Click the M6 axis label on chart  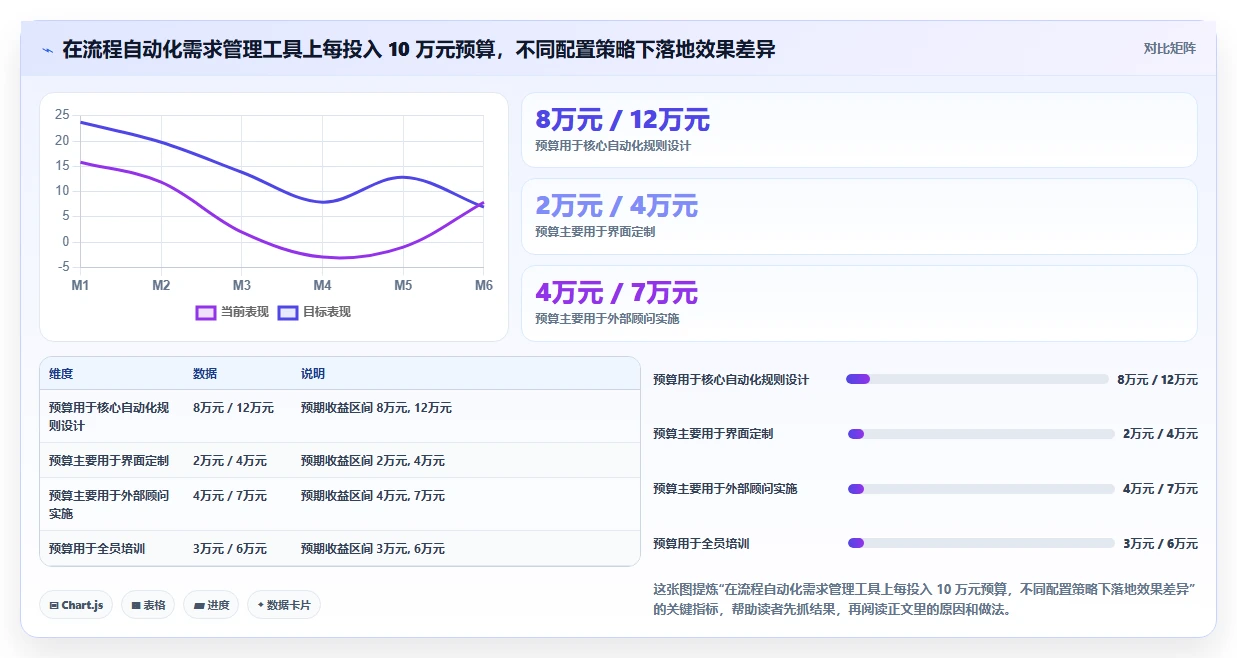[x=483, y=285]
